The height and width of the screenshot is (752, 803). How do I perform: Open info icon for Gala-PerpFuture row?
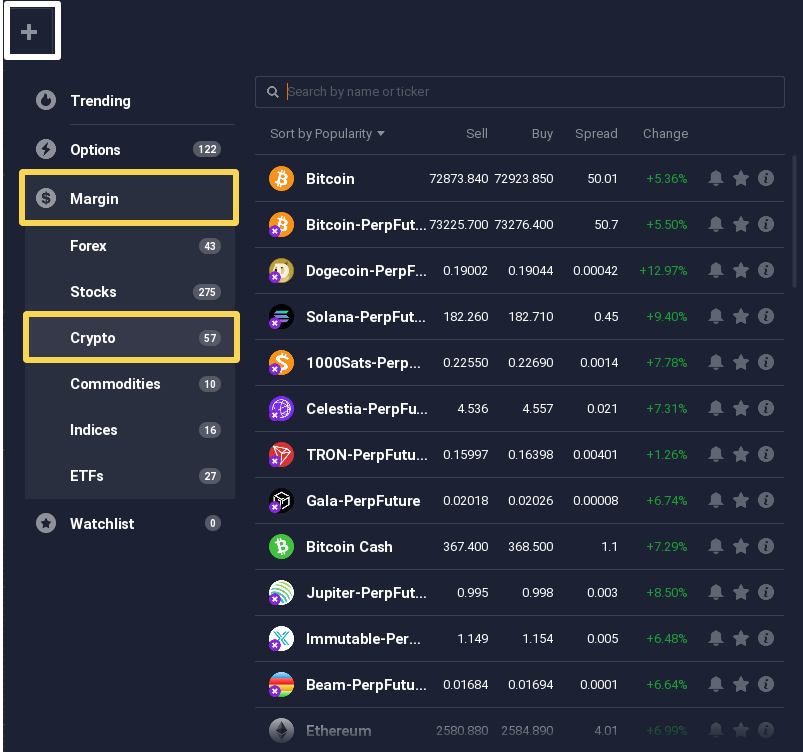point(766,501)
